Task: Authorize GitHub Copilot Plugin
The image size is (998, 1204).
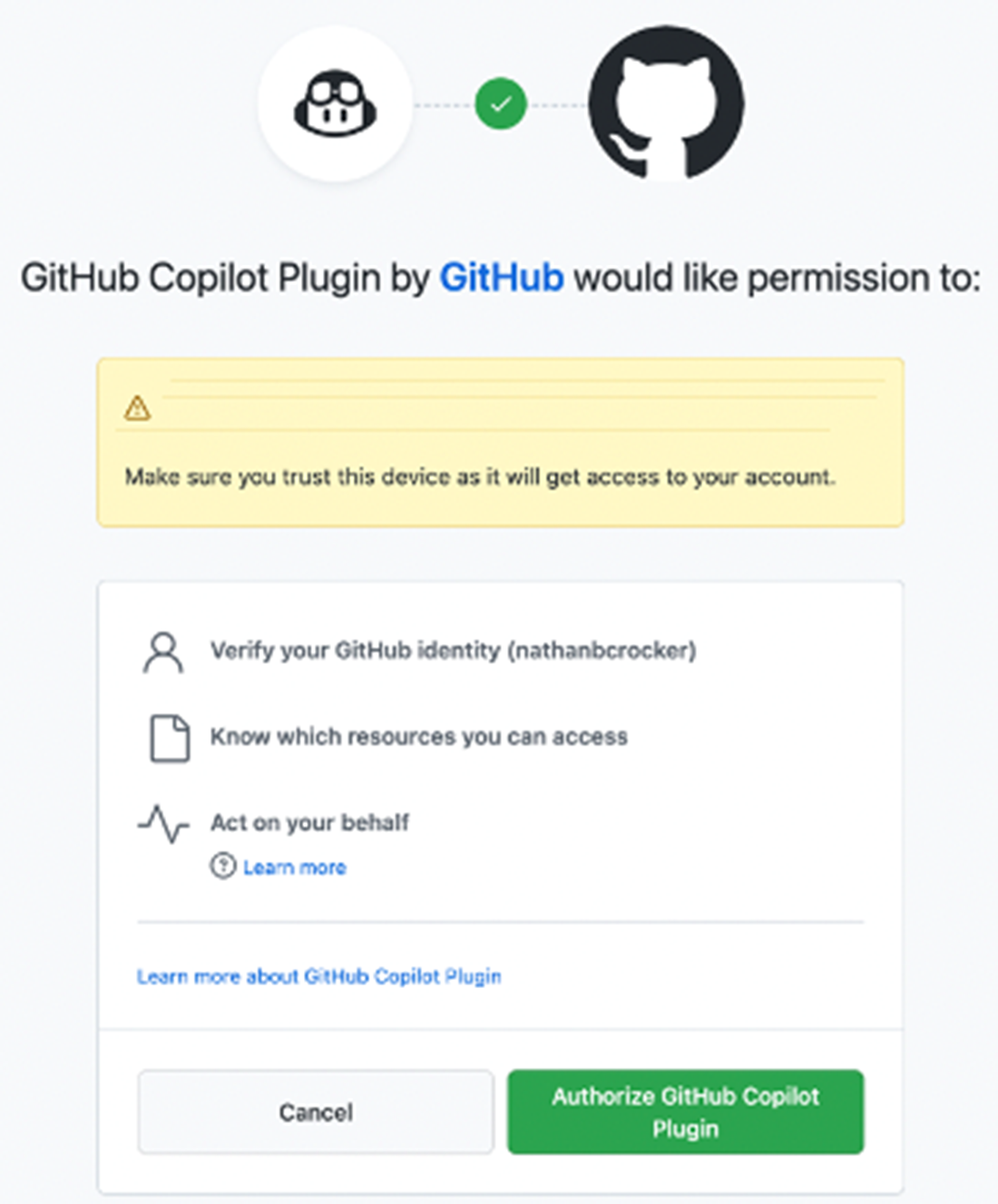Action: point(685,1112)
